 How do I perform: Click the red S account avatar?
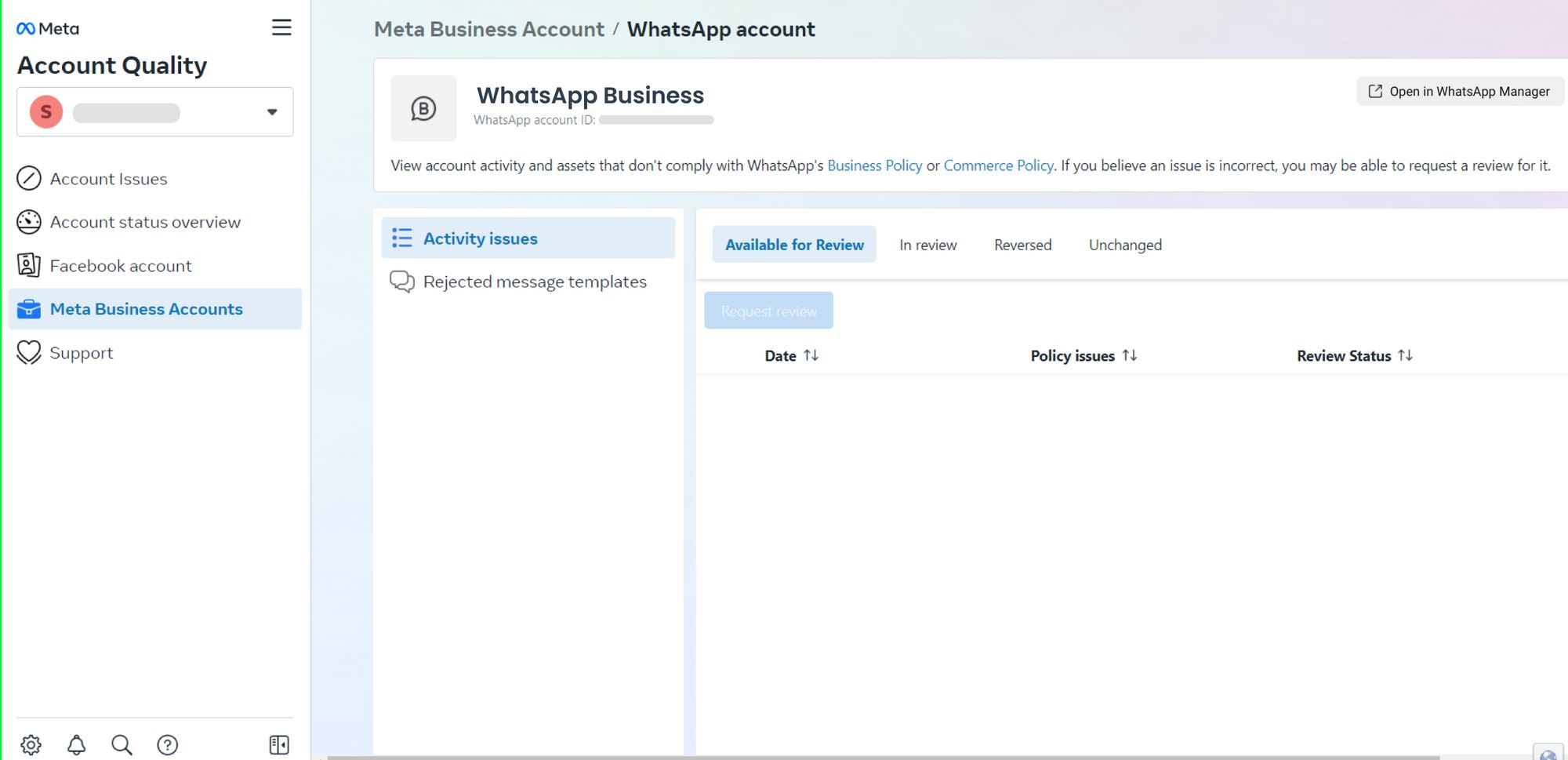46,112
